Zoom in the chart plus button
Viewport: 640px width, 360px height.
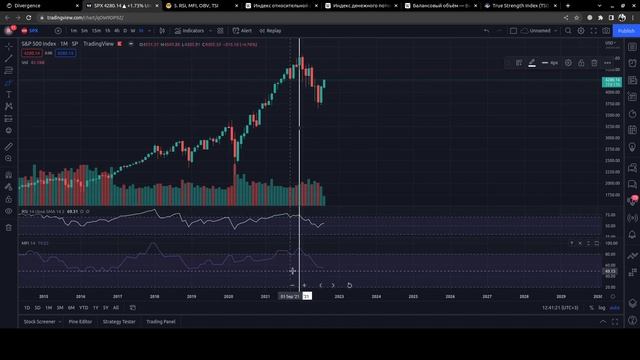(x=304, y=285)
